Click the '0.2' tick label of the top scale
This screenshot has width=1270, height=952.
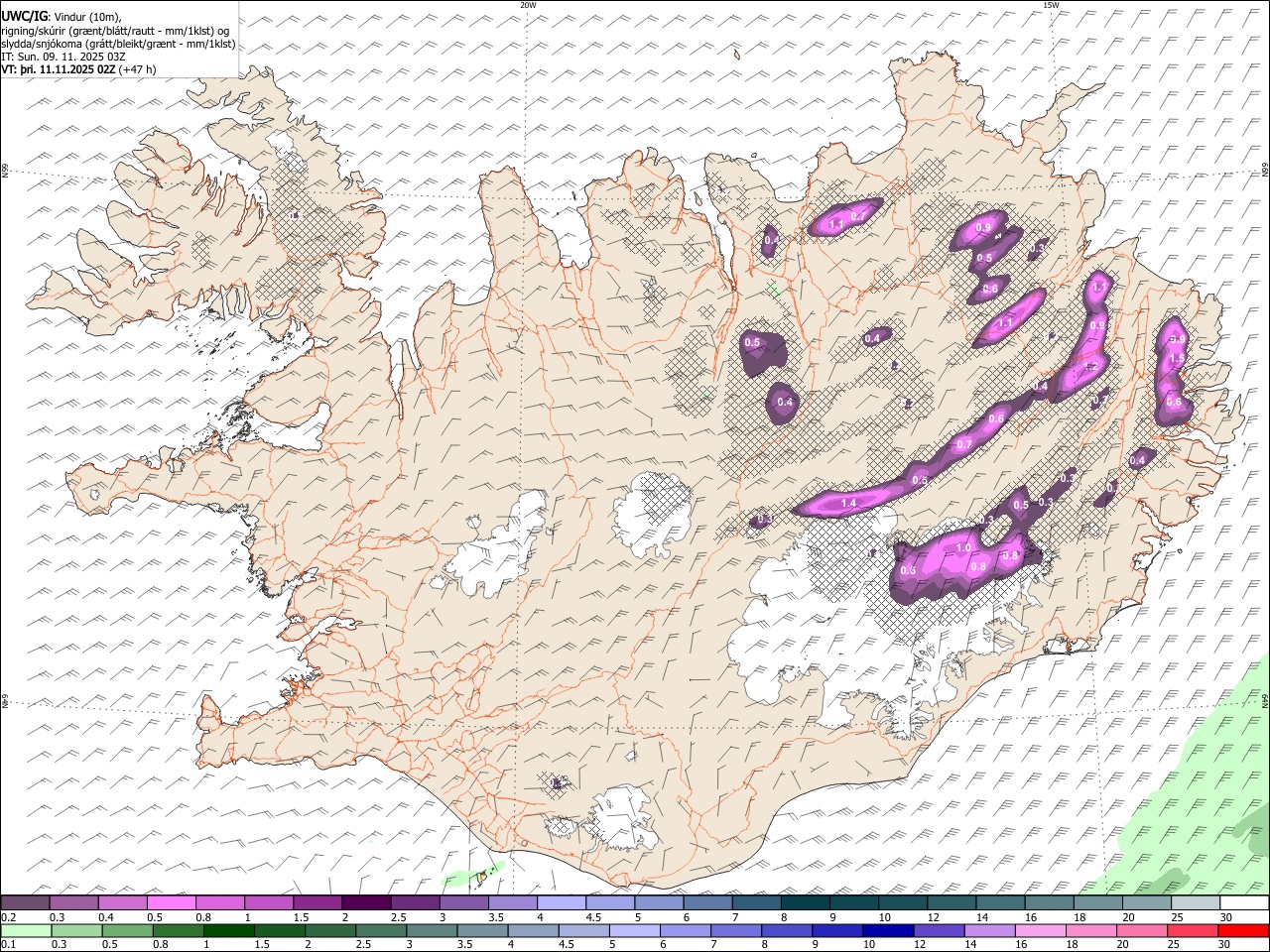[x=8, y=917]
